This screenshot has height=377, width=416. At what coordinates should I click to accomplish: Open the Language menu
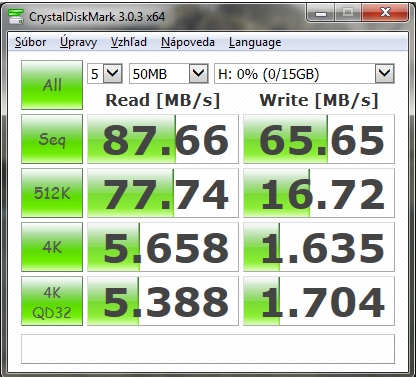point(255,42)
